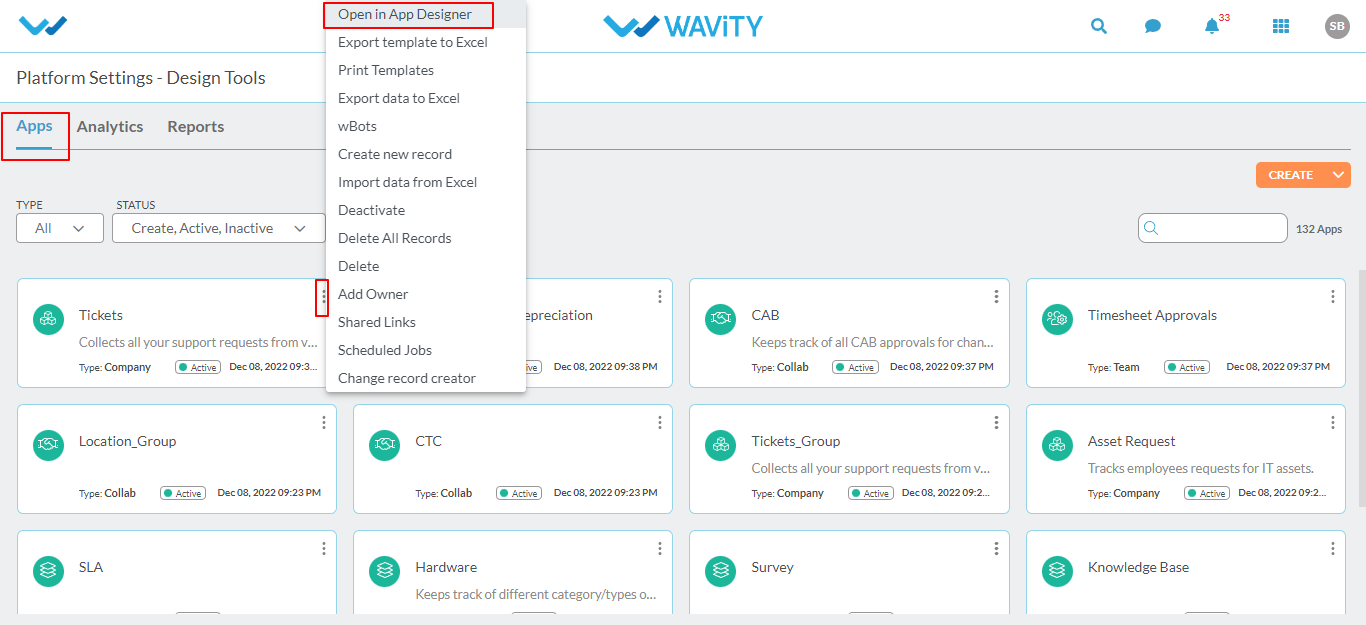Click the SLA app icon

coord(48,571)
